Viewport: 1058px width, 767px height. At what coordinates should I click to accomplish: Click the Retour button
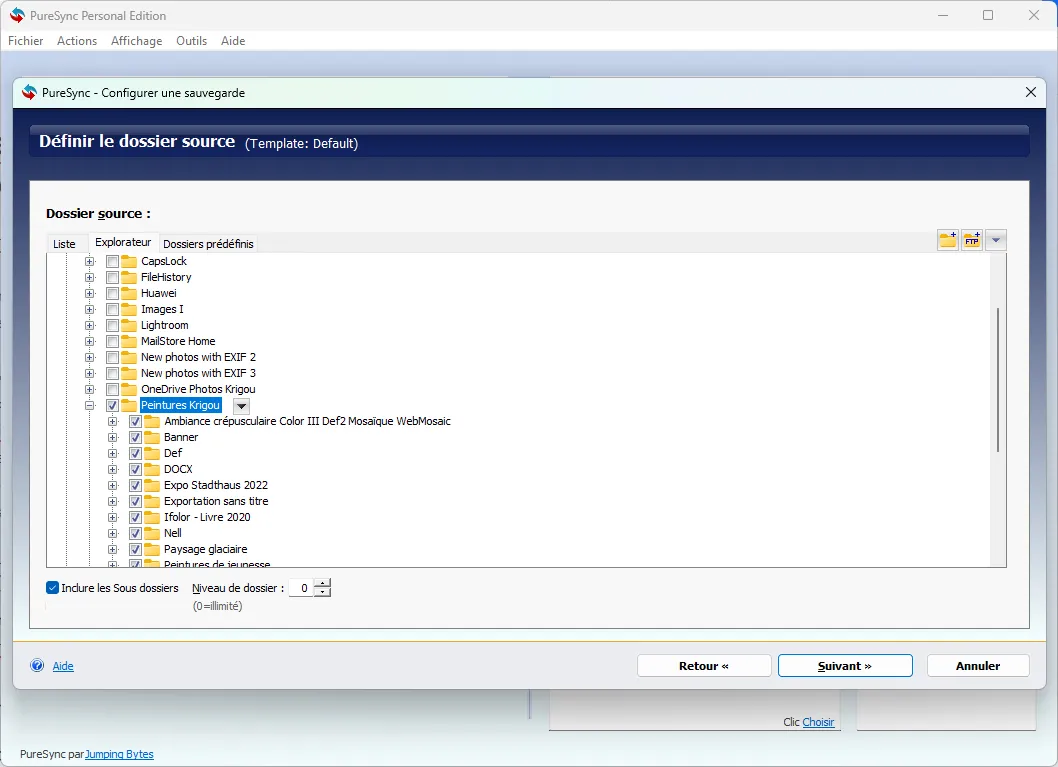704,666
